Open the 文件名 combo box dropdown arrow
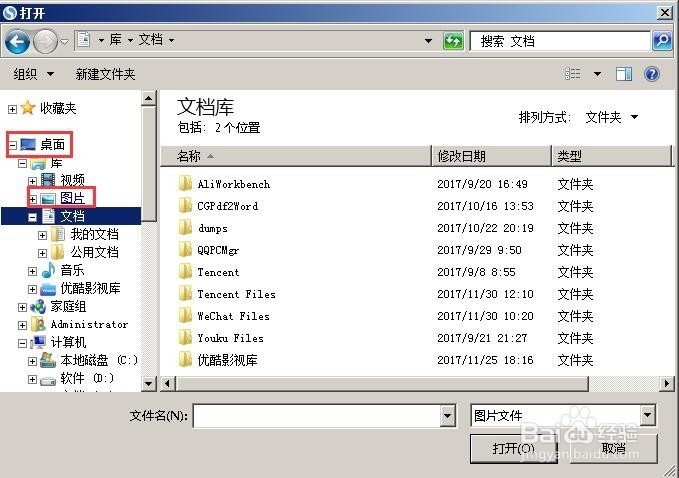Image resolution: width=679 pixels, height=478 pixels. (448, 416)
